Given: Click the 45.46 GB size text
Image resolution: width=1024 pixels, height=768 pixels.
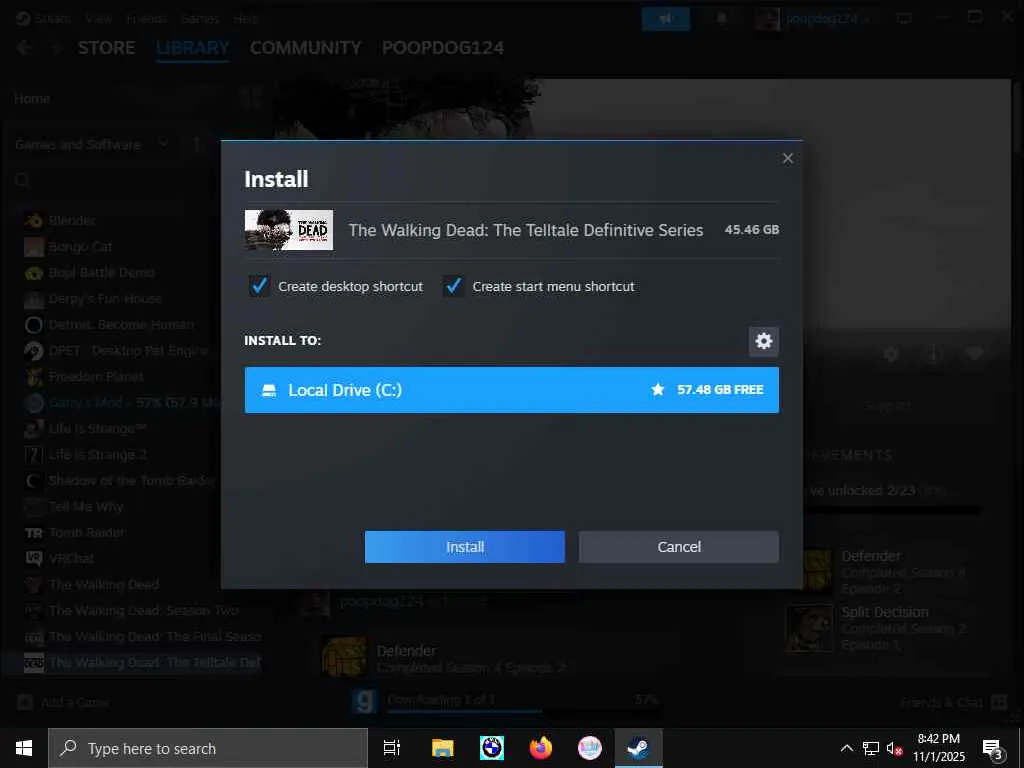Looking at the screenshot, I should pyautogui.click(x=752, y=230).
